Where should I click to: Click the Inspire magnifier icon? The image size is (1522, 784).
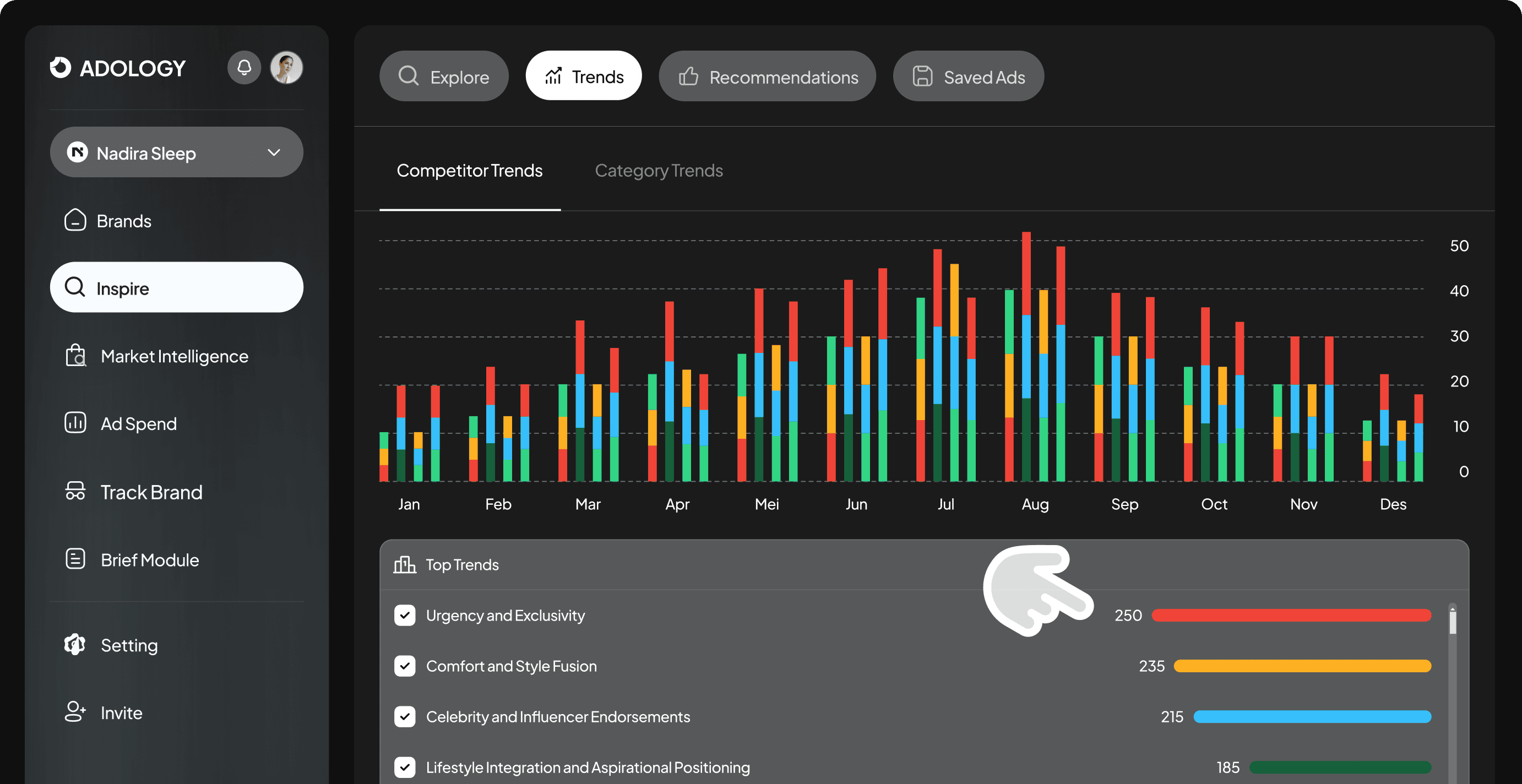point(75,287)
